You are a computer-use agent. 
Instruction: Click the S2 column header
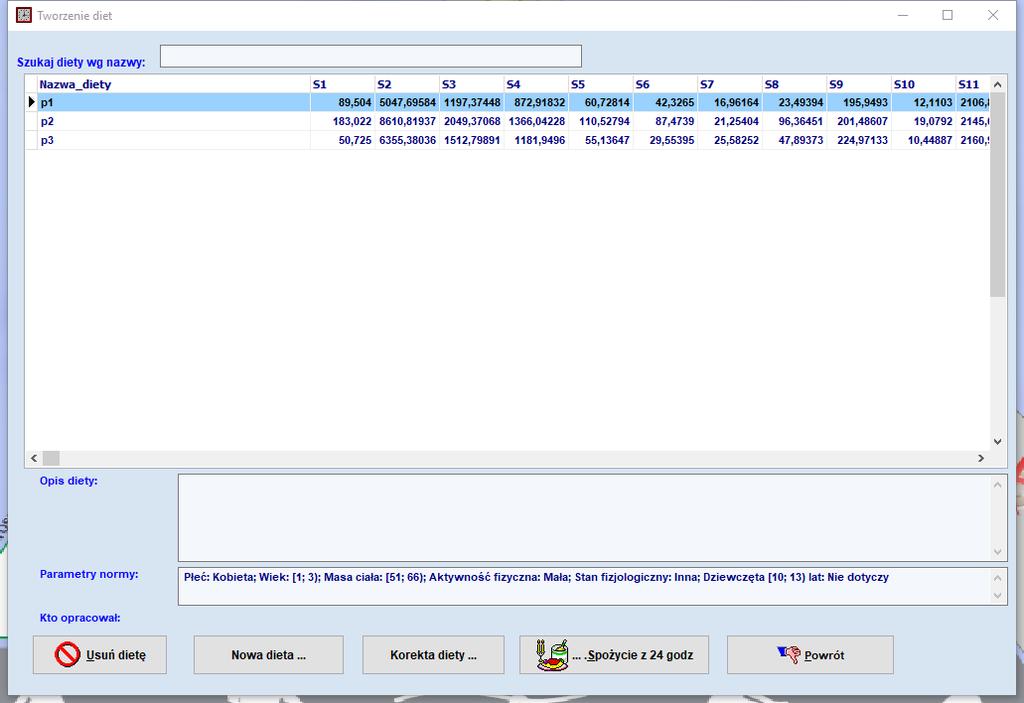pos(408,84)
